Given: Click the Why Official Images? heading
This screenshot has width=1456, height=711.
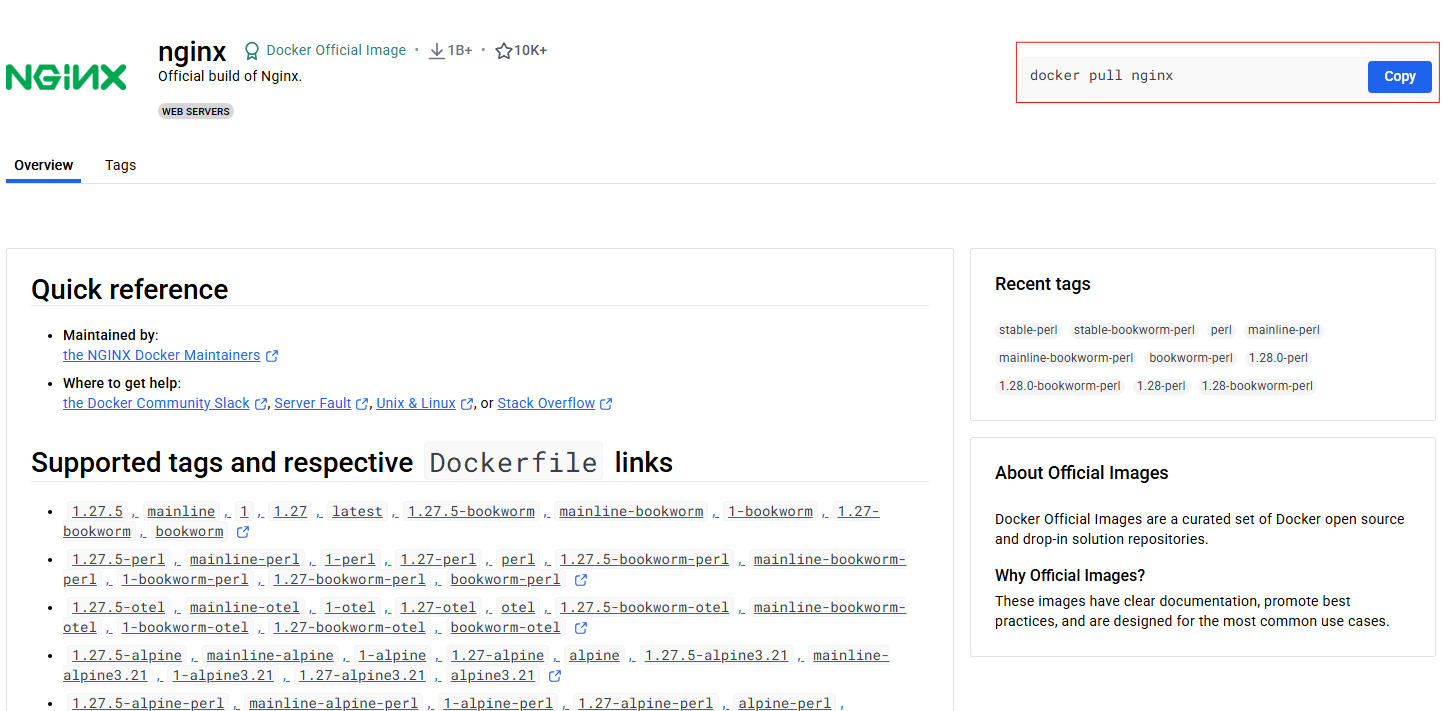Looking at the screenshot, I should point(1070,576).
